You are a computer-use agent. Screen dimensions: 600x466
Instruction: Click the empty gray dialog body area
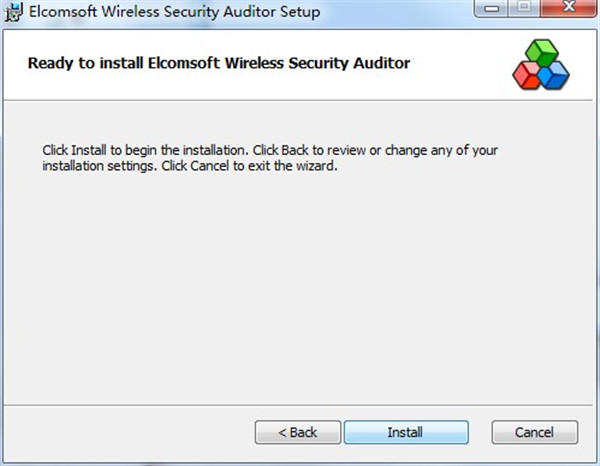click(298, 287)
